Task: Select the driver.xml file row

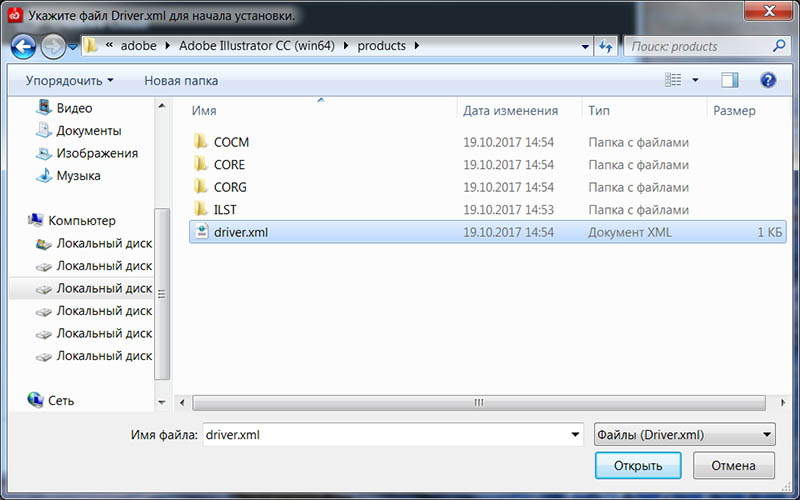Action: (487, 232)
